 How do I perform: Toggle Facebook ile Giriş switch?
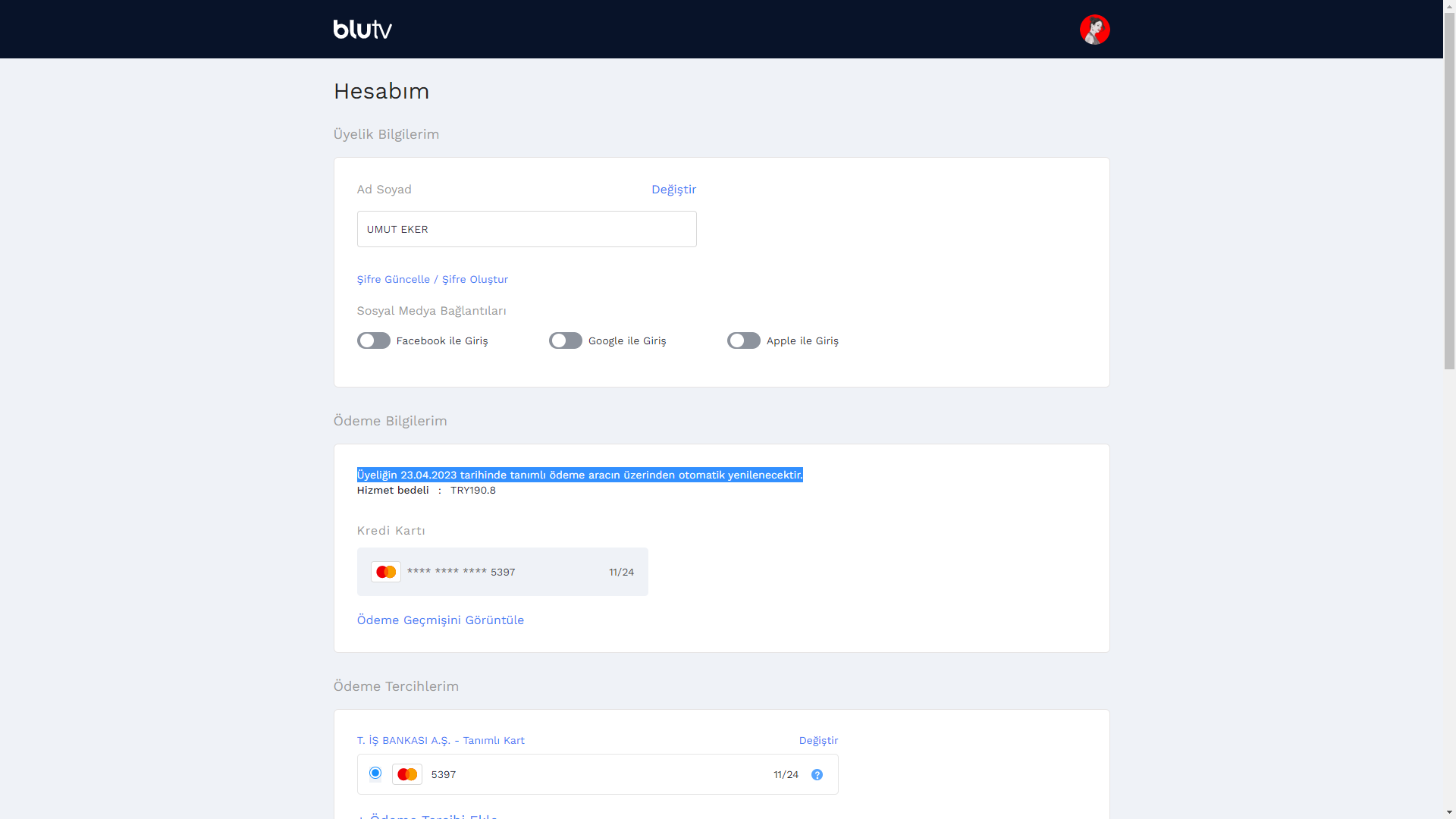(x=373, y=340)
